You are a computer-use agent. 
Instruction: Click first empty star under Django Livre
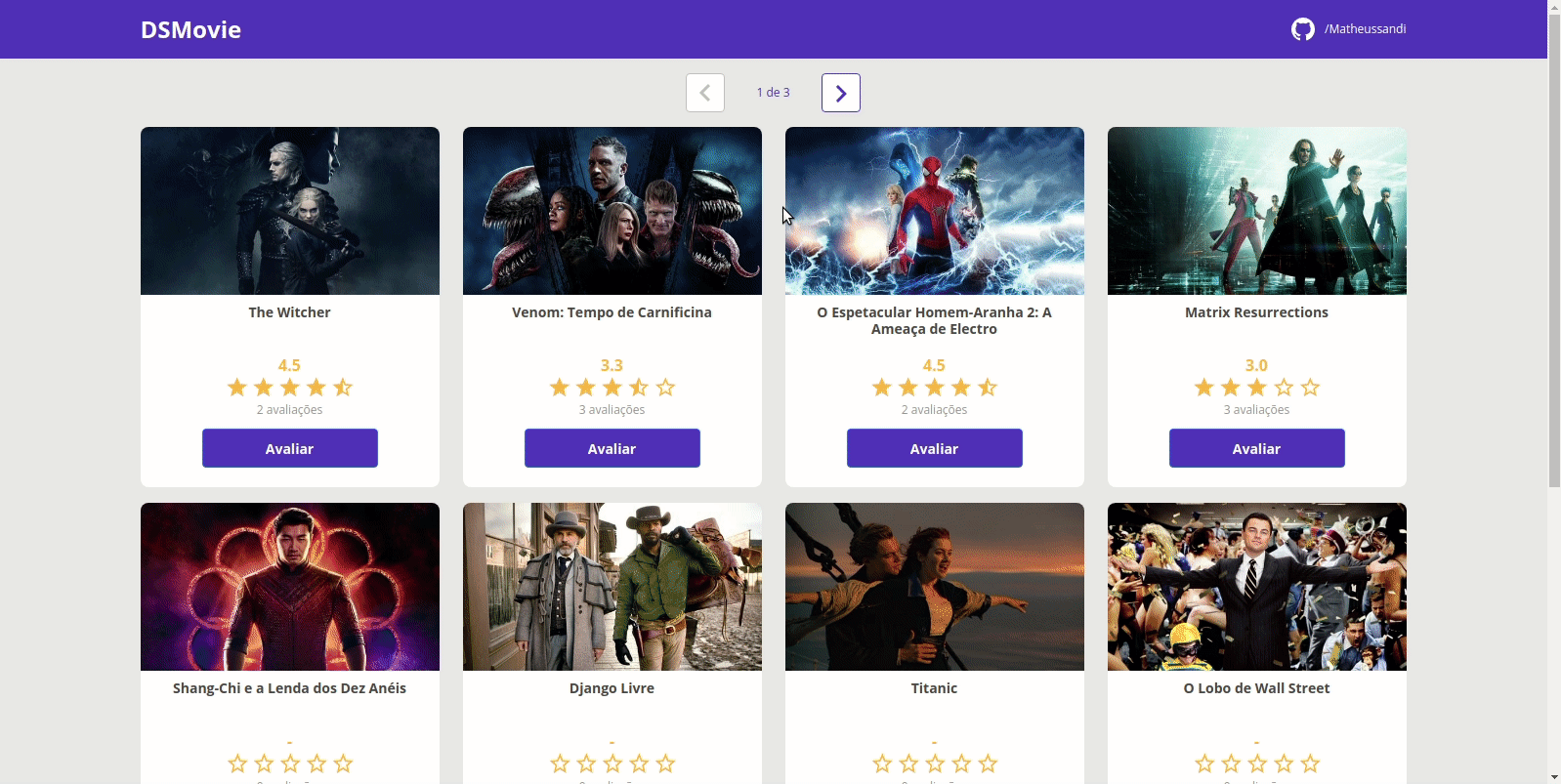pos(560,763)
